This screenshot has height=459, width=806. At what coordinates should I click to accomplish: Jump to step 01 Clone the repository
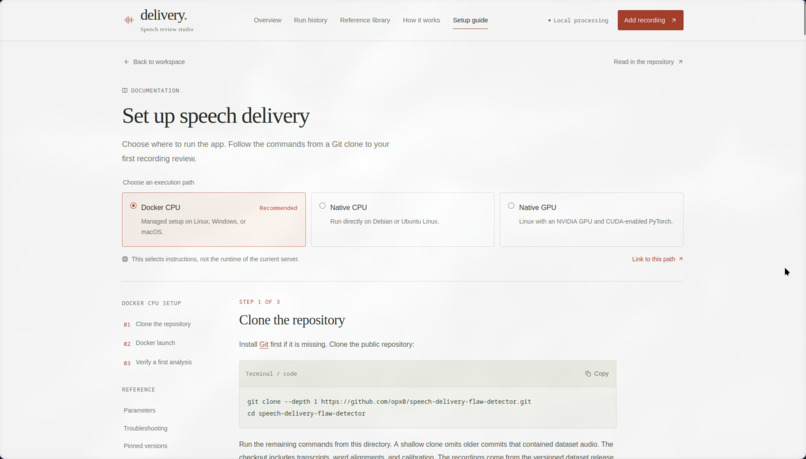(x=157, y=324)
